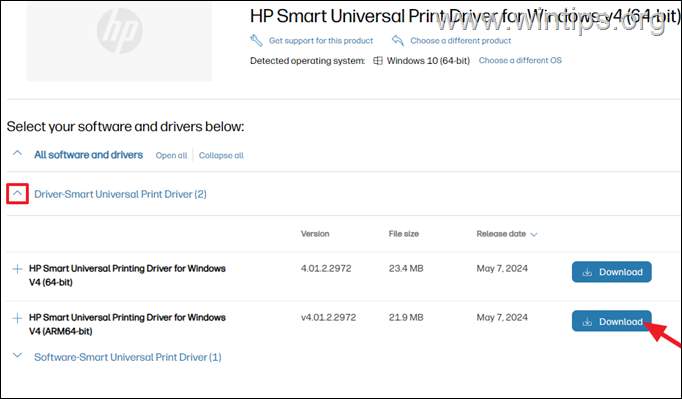Click Windows 10 (64-bit) detected OS text

(428, 60)
